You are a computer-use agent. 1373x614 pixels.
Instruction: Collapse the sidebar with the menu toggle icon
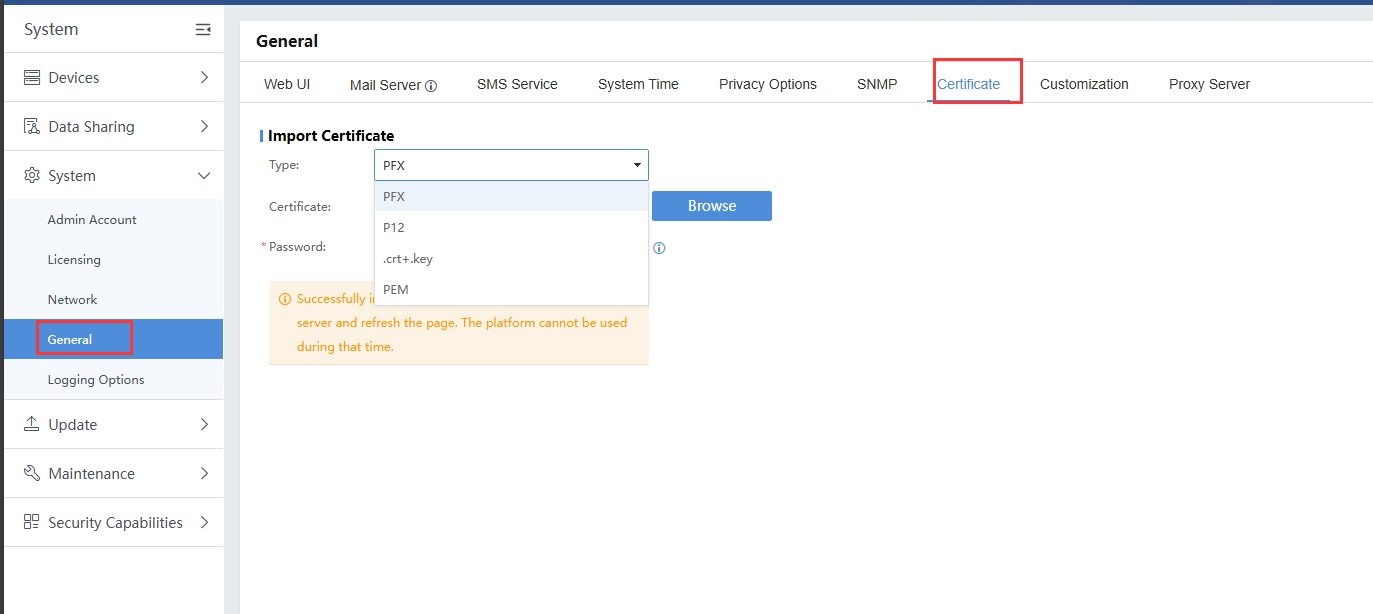pyautogui.click(x=203, y=30)
